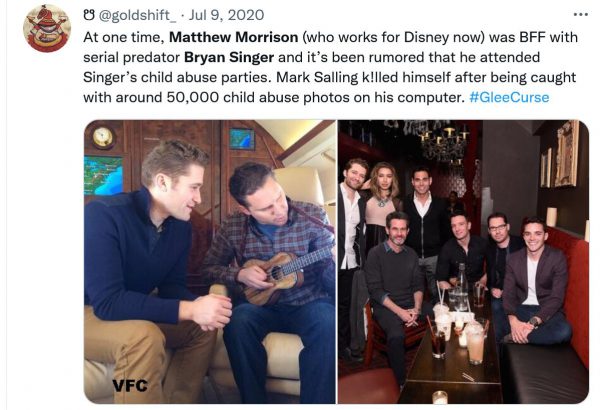Click the small icon before the @goldshift_ handle
600x410 pixels.
[89, 16]
